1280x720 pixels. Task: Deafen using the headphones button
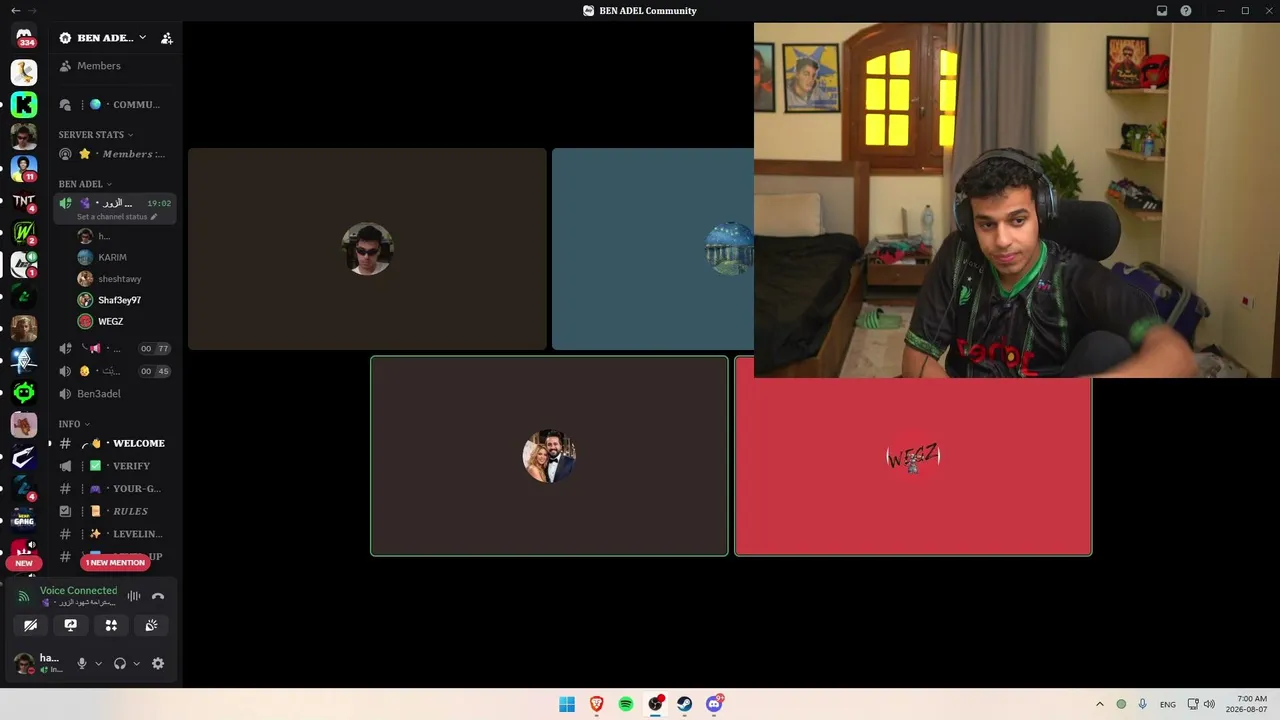120,664
